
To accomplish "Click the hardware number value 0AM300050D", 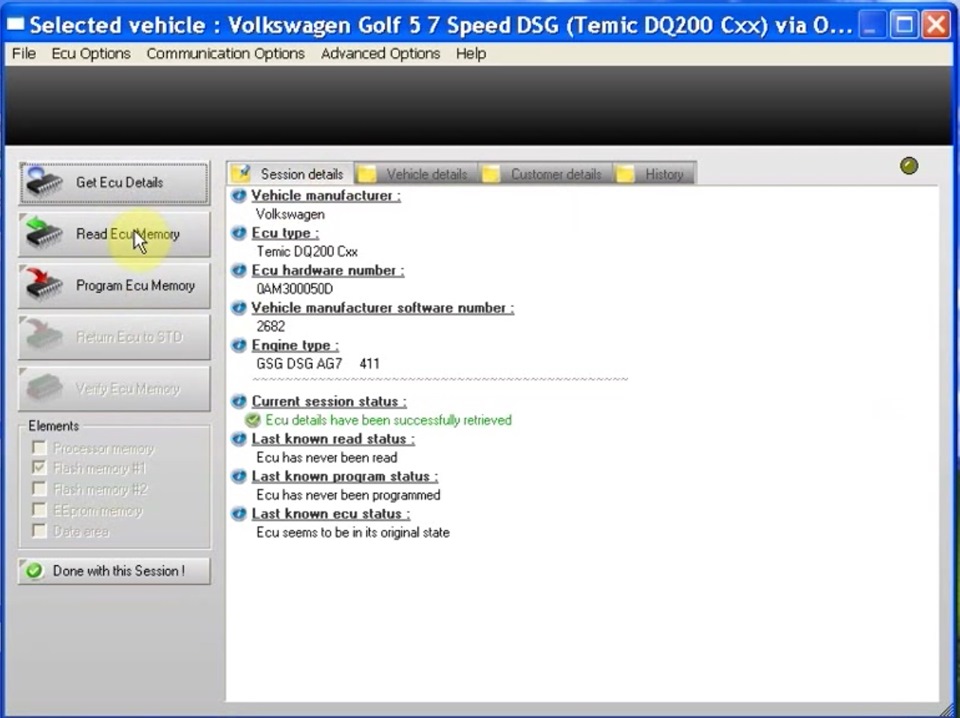I will 295,289.
